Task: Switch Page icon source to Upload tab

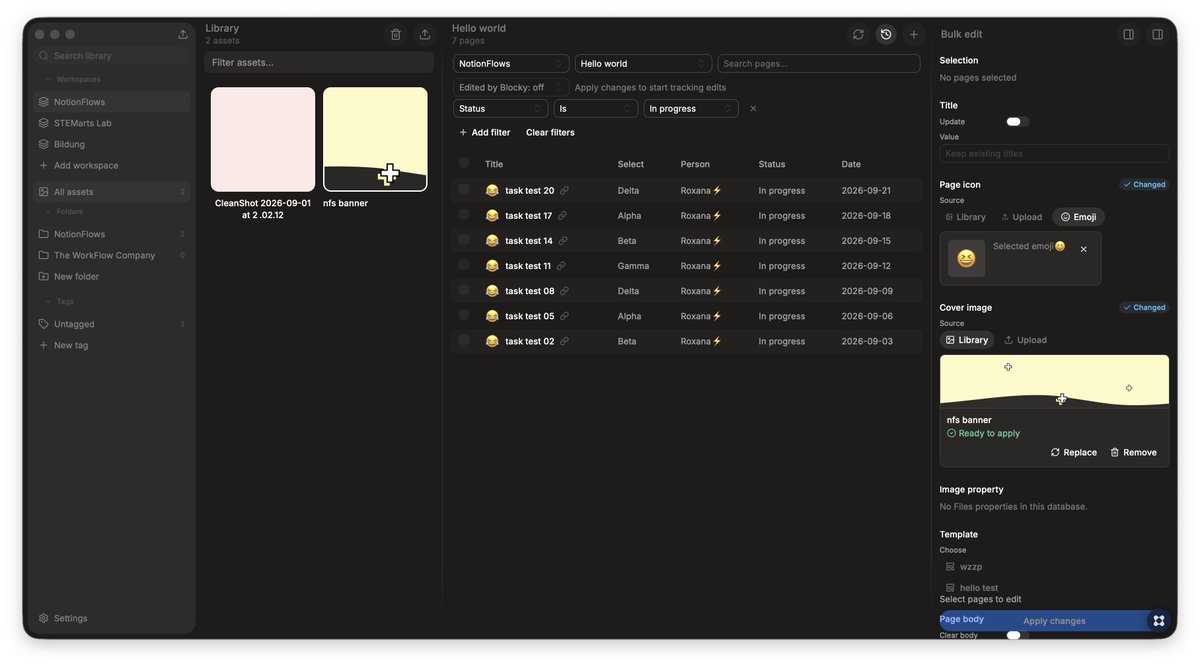Action: [x=1022, y=217]
